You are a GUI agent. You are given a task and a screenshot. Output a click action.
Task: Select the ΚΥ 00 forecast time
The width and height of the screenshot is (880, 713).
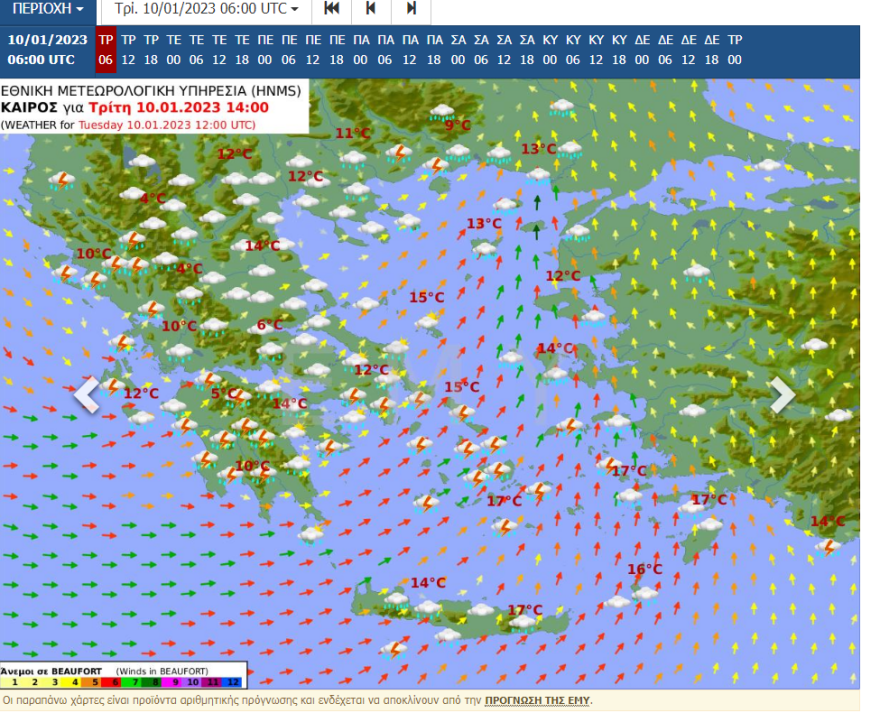tap(550, 50)
